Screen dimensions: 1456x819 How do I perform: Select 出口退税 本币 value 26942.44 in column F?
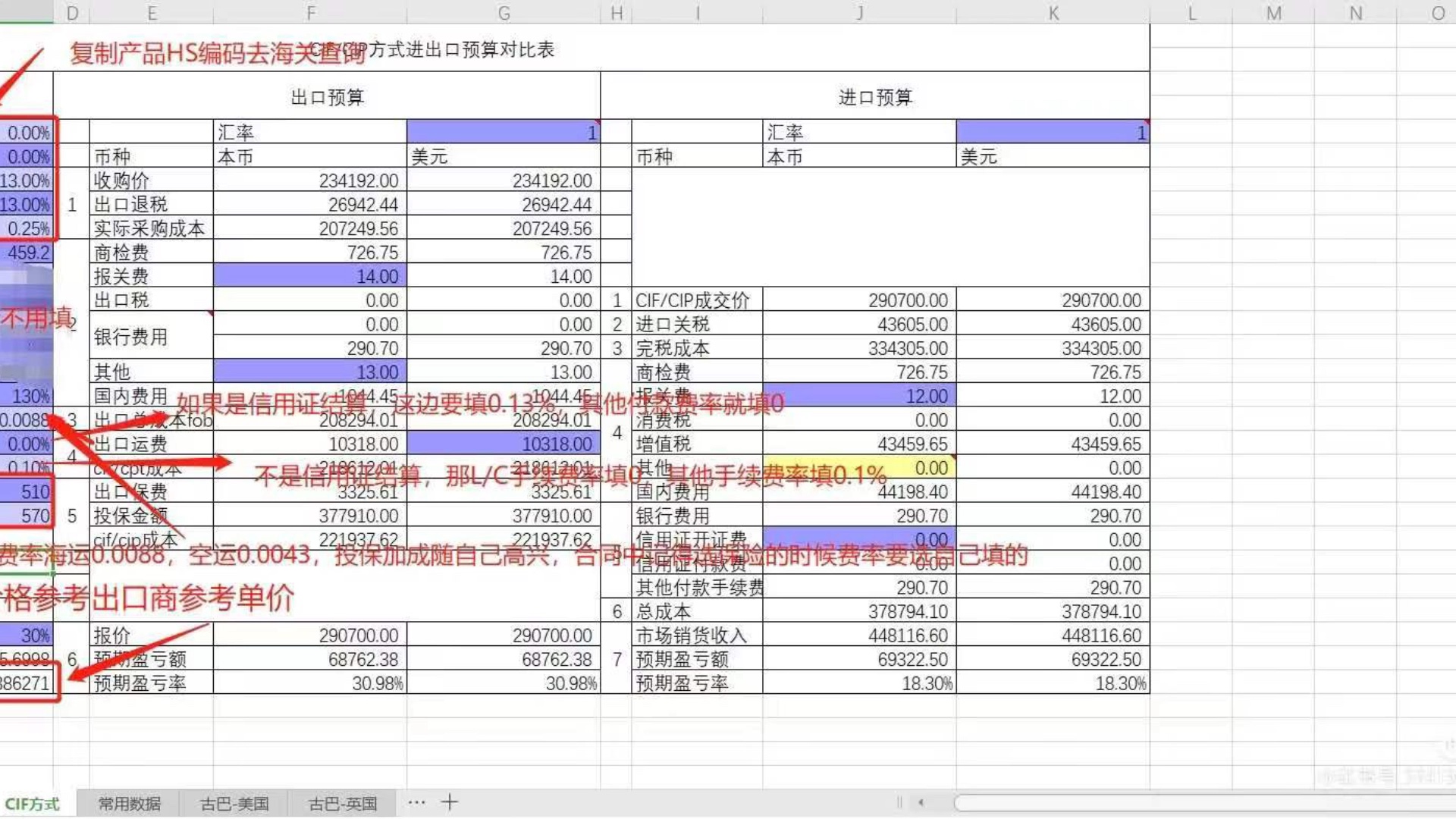(x=310, y=204)
